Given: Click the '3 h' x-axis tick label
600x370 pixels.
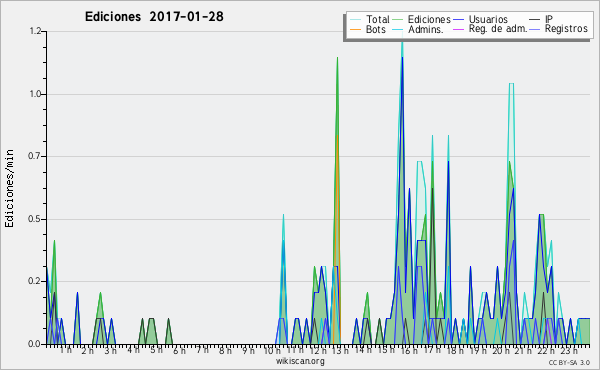Looking at the screenshot, I should [111, 351].
